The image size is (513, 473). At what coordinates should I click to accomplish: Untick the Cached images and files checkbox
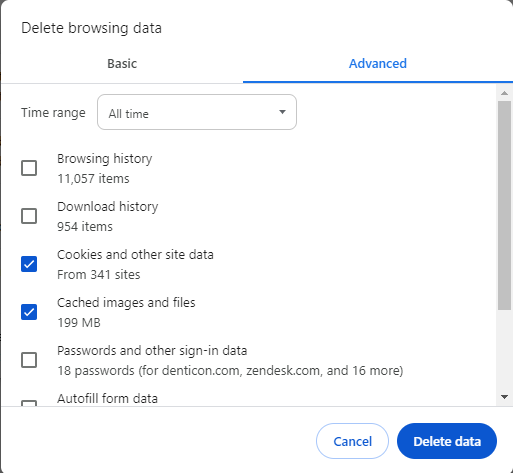(29, 312)
